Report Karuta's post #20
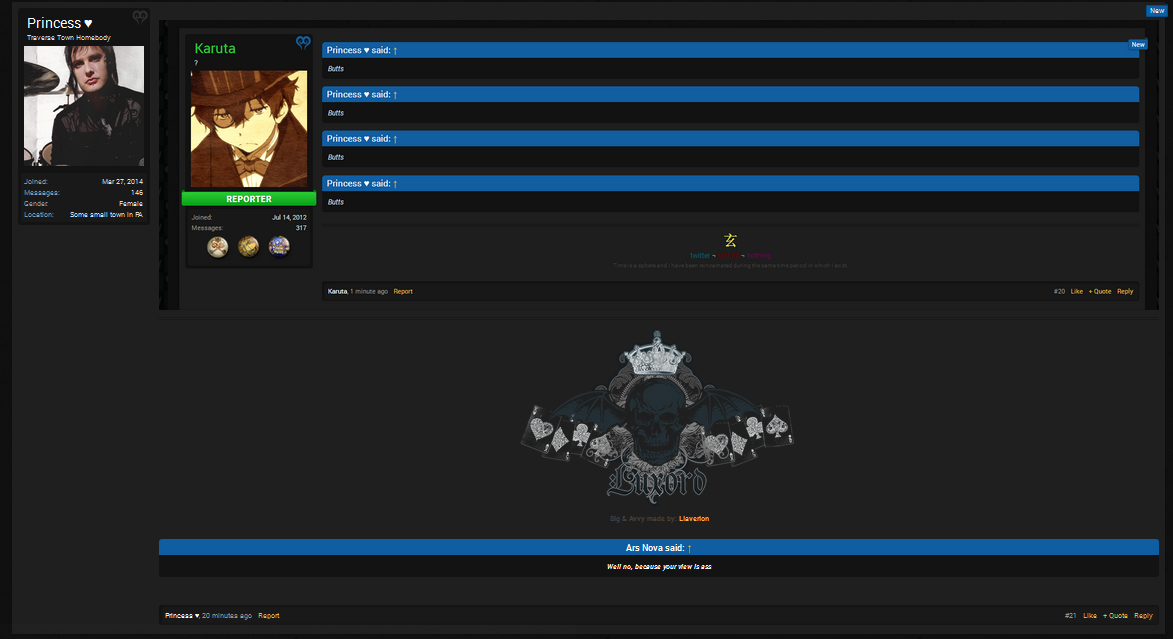1173x639 pixels. [x=403, y=291]
